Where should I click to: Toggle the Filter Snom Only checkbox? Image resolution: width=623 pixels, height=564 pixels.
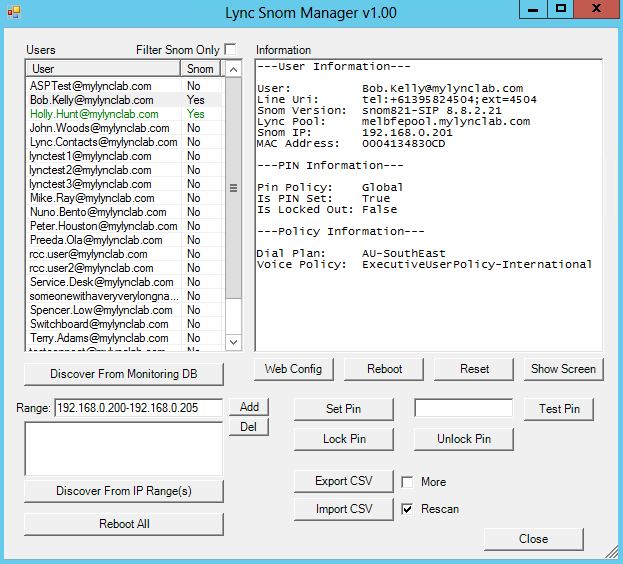(230, 49)
